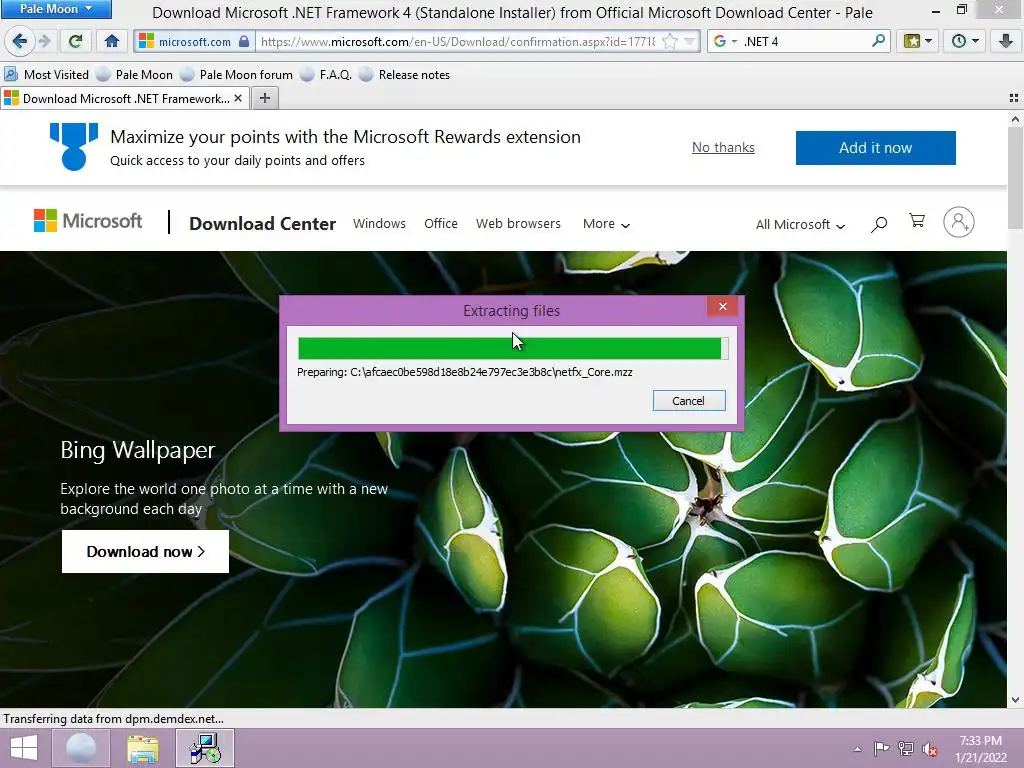
Task: Open the Action Center flag icon
Action: click(x=881, y=749)
